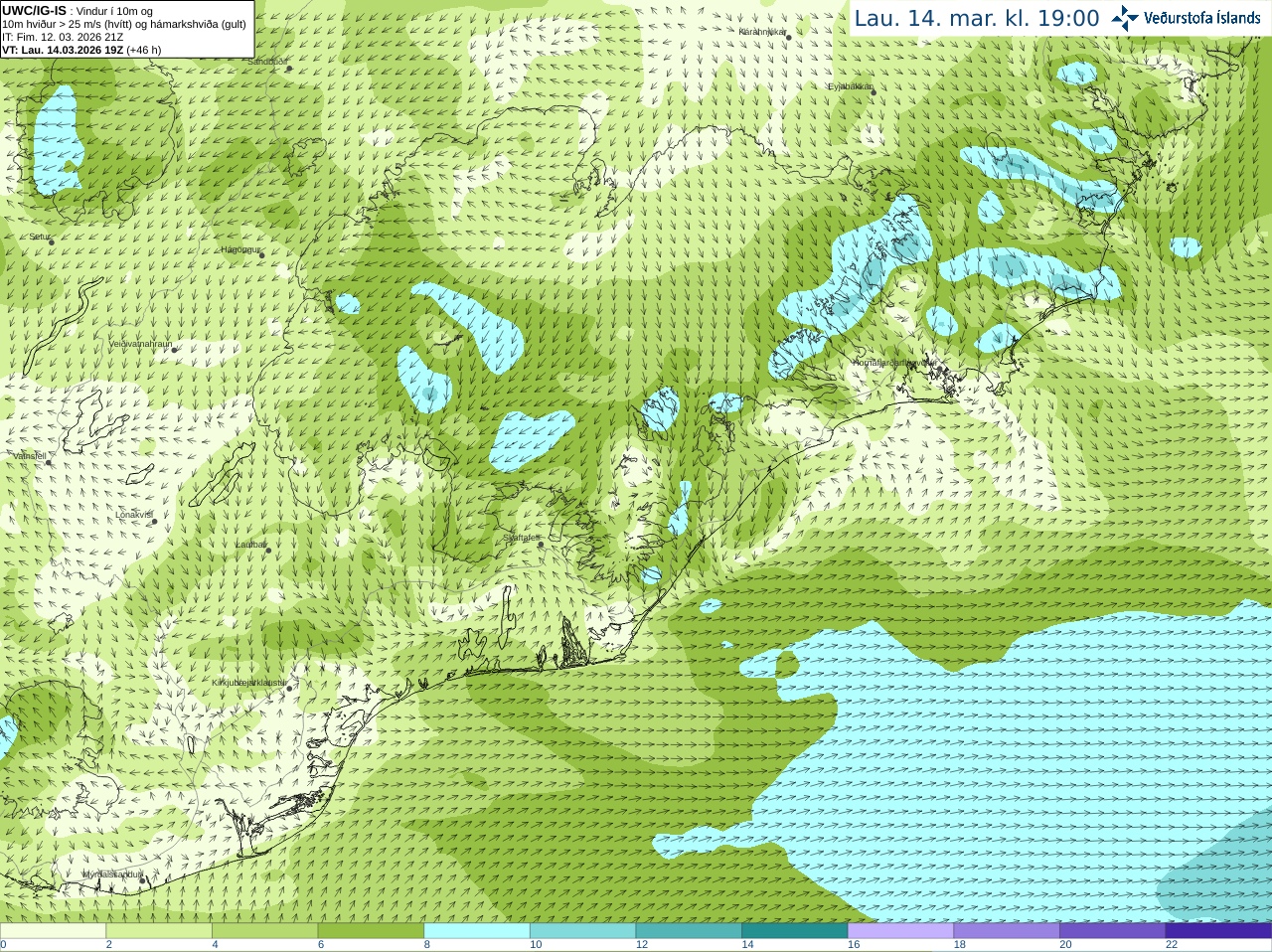Pick the 4–6 m/s green legend swatch

pos(264,931)
